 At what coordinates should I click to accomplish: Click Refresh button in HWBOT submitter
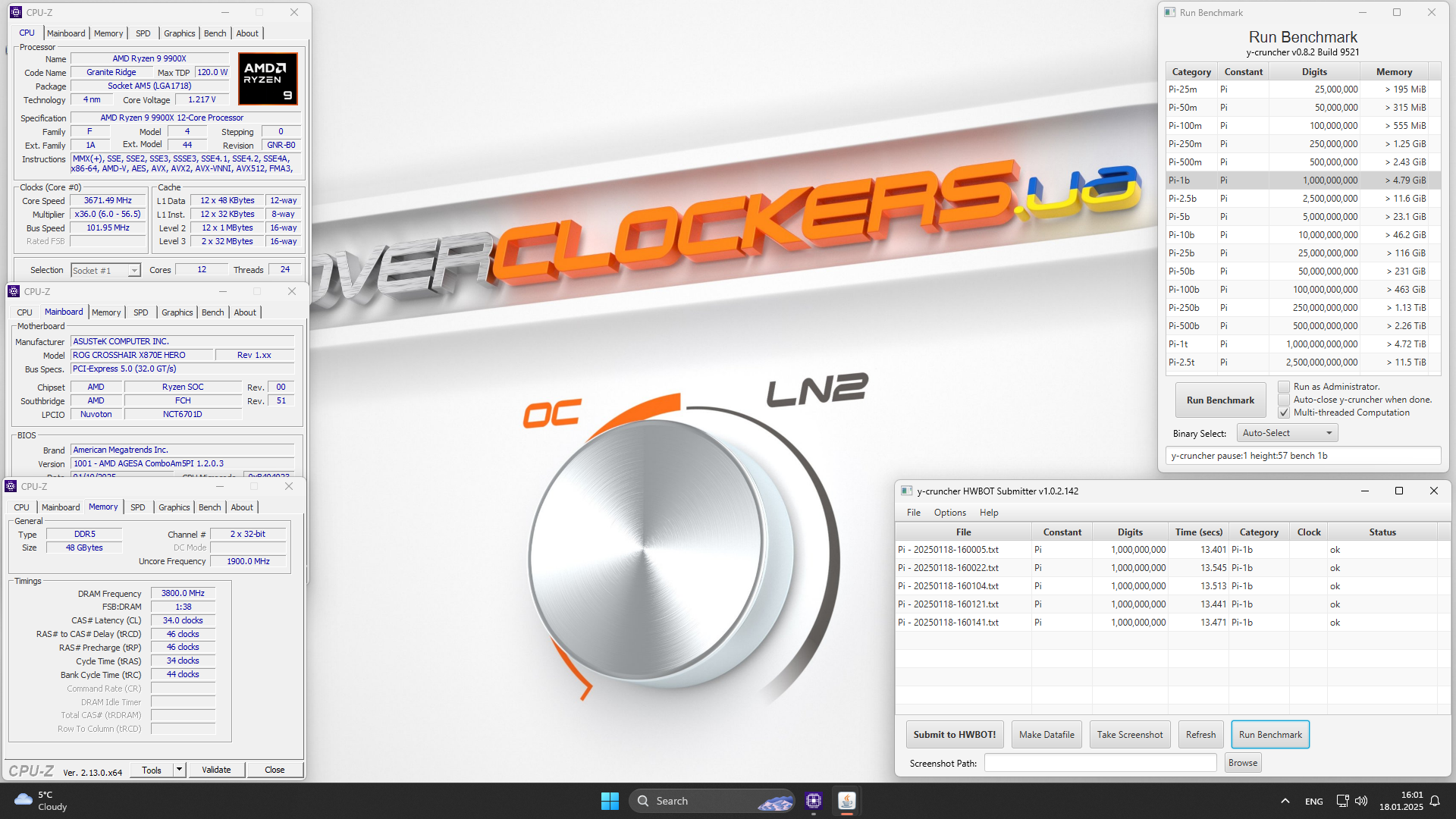coord(1199,734)
